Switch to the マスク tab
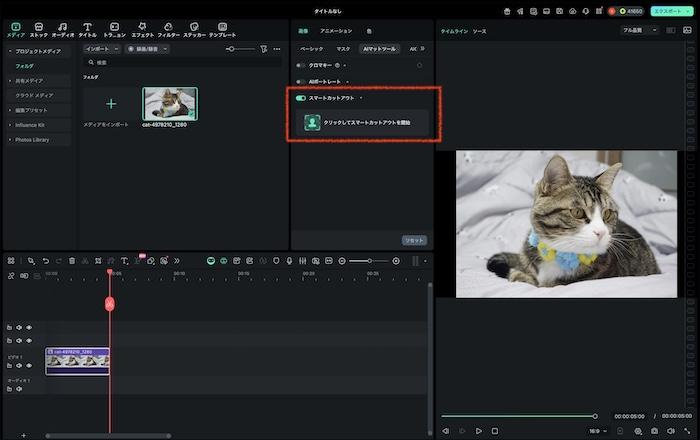Screen dimensions: 700x440 (x=343, y=48)
